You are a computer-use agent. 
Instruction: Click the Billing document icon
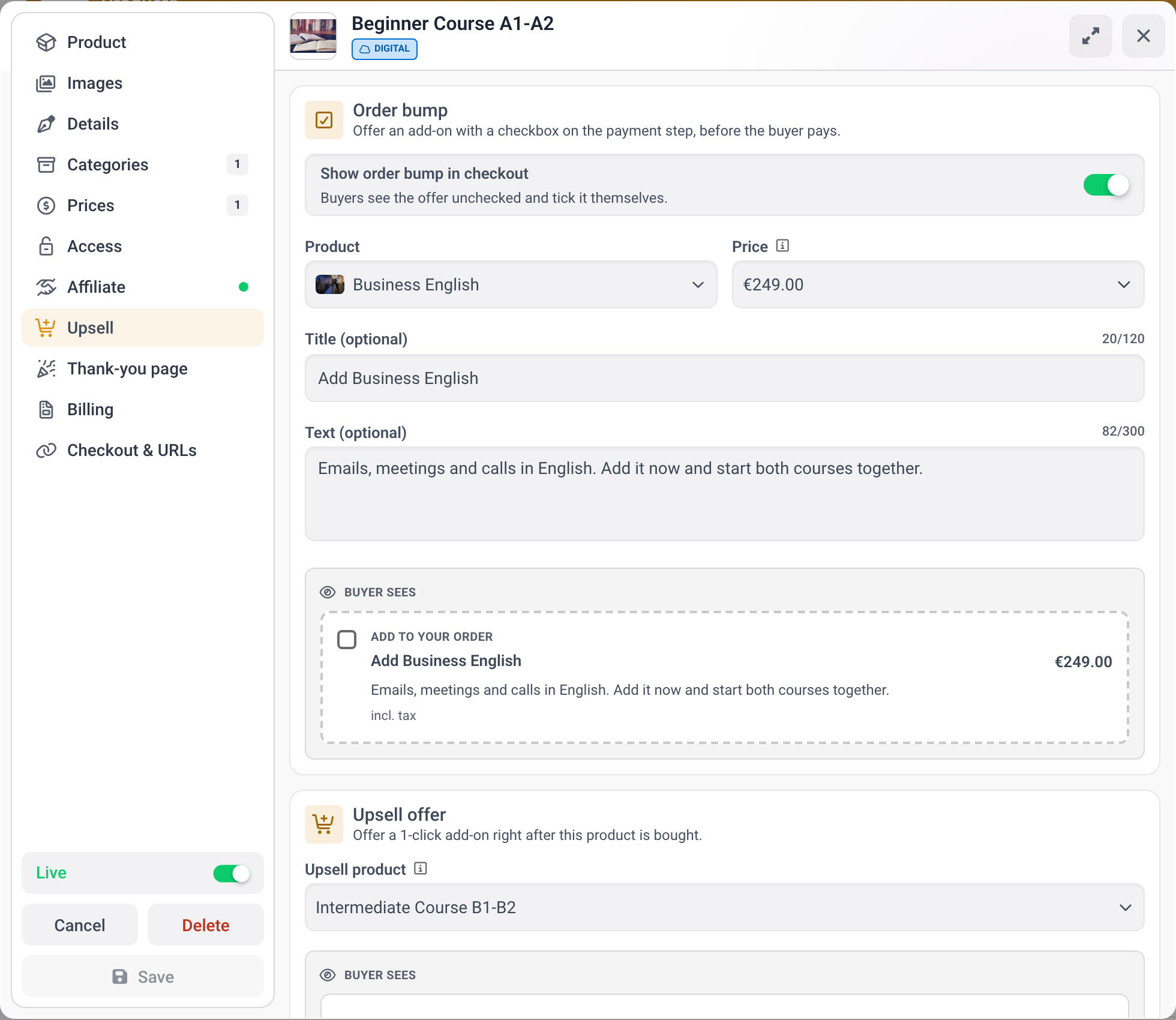point(46,409)
